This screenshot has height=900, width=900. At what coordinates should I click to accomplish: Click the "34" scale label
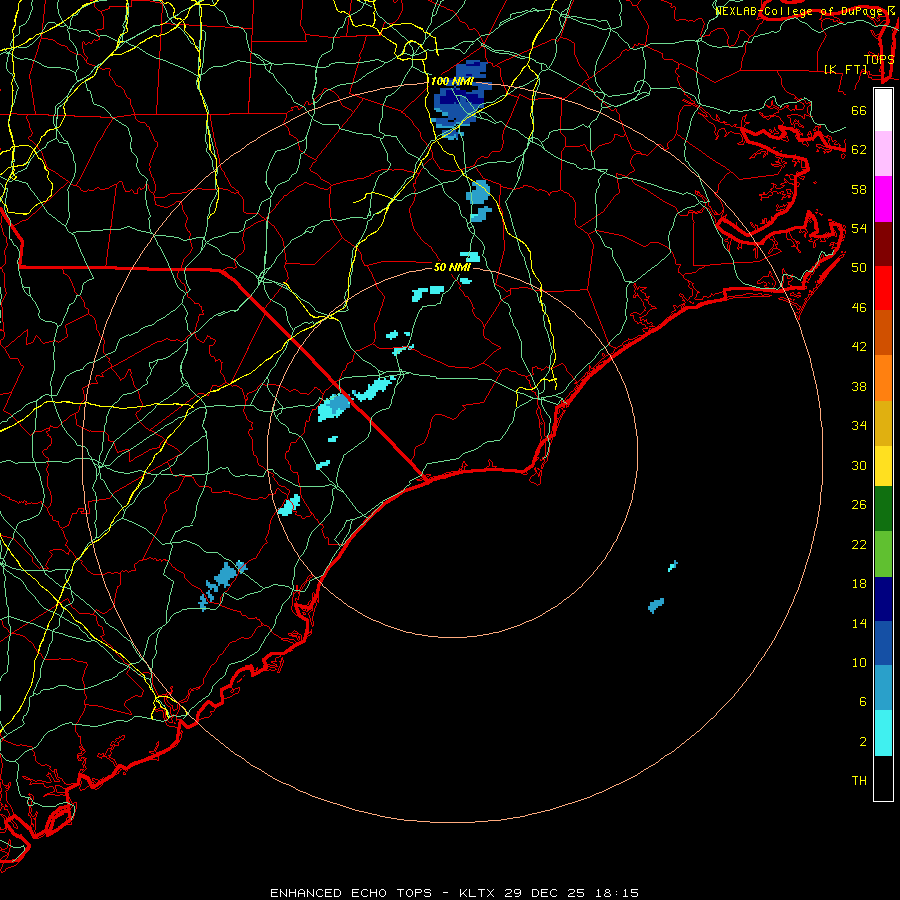point(859,426)
